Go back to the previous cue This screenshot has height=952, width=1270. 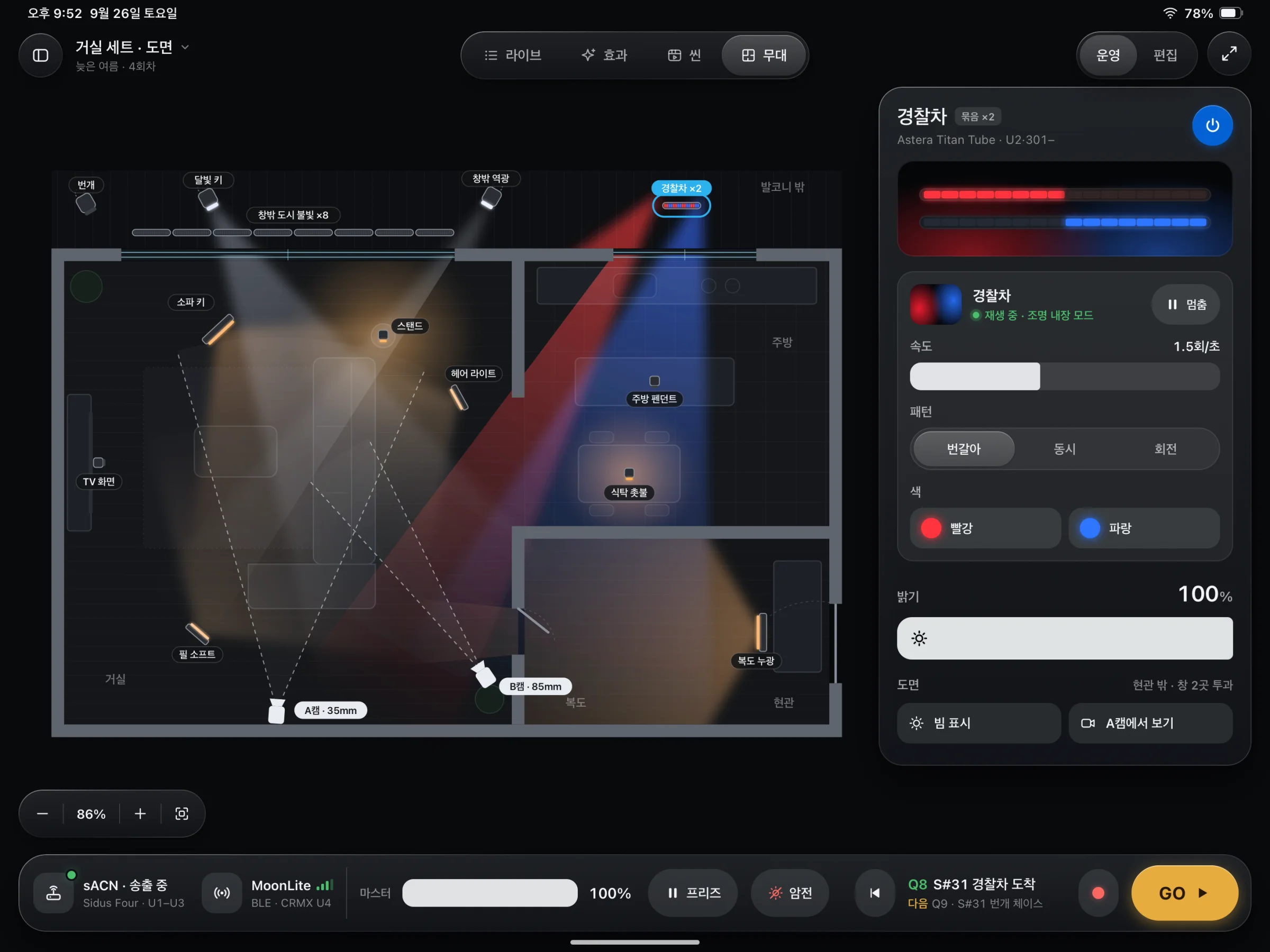point(875,893)
